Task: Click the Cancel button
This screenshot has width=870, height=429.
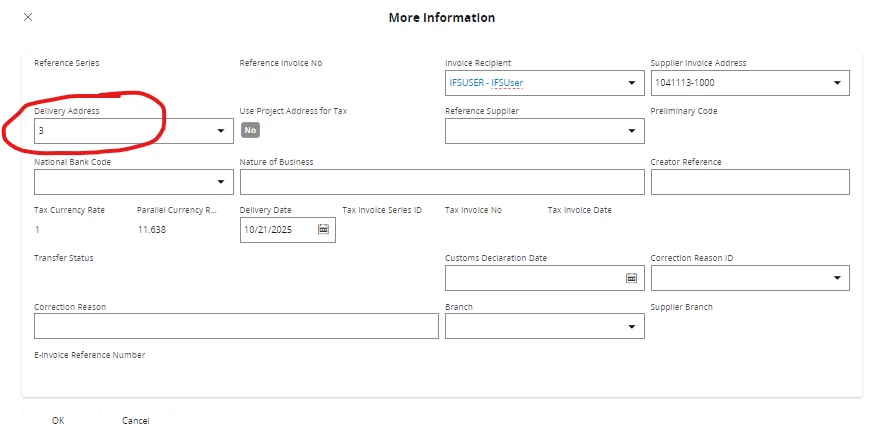Action: pyautogui.click(x=135, y=421)
